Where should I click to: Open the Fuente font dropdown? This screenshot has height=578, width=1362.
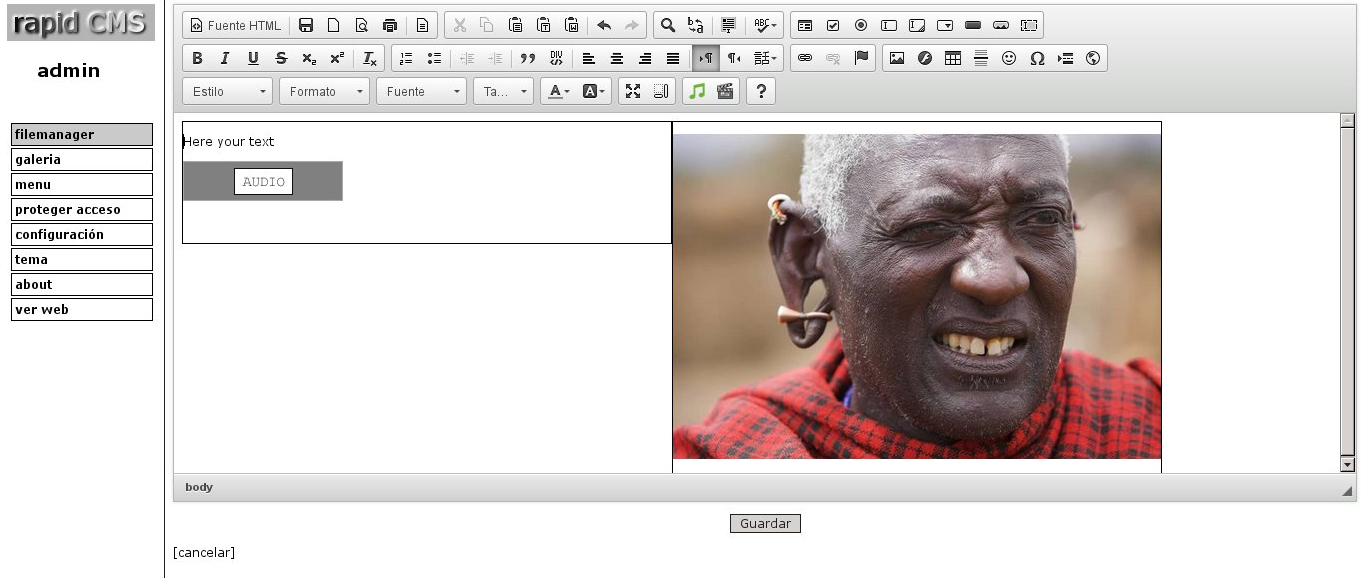[421, 91]
